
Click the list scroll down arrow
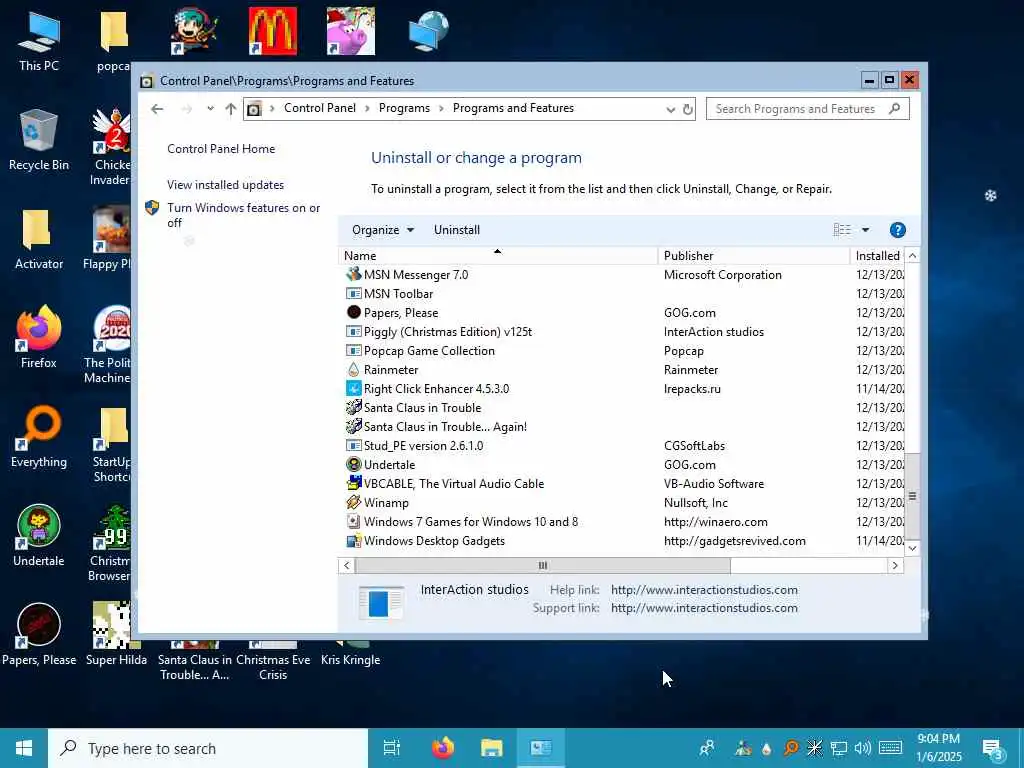(x=912, y=548)
